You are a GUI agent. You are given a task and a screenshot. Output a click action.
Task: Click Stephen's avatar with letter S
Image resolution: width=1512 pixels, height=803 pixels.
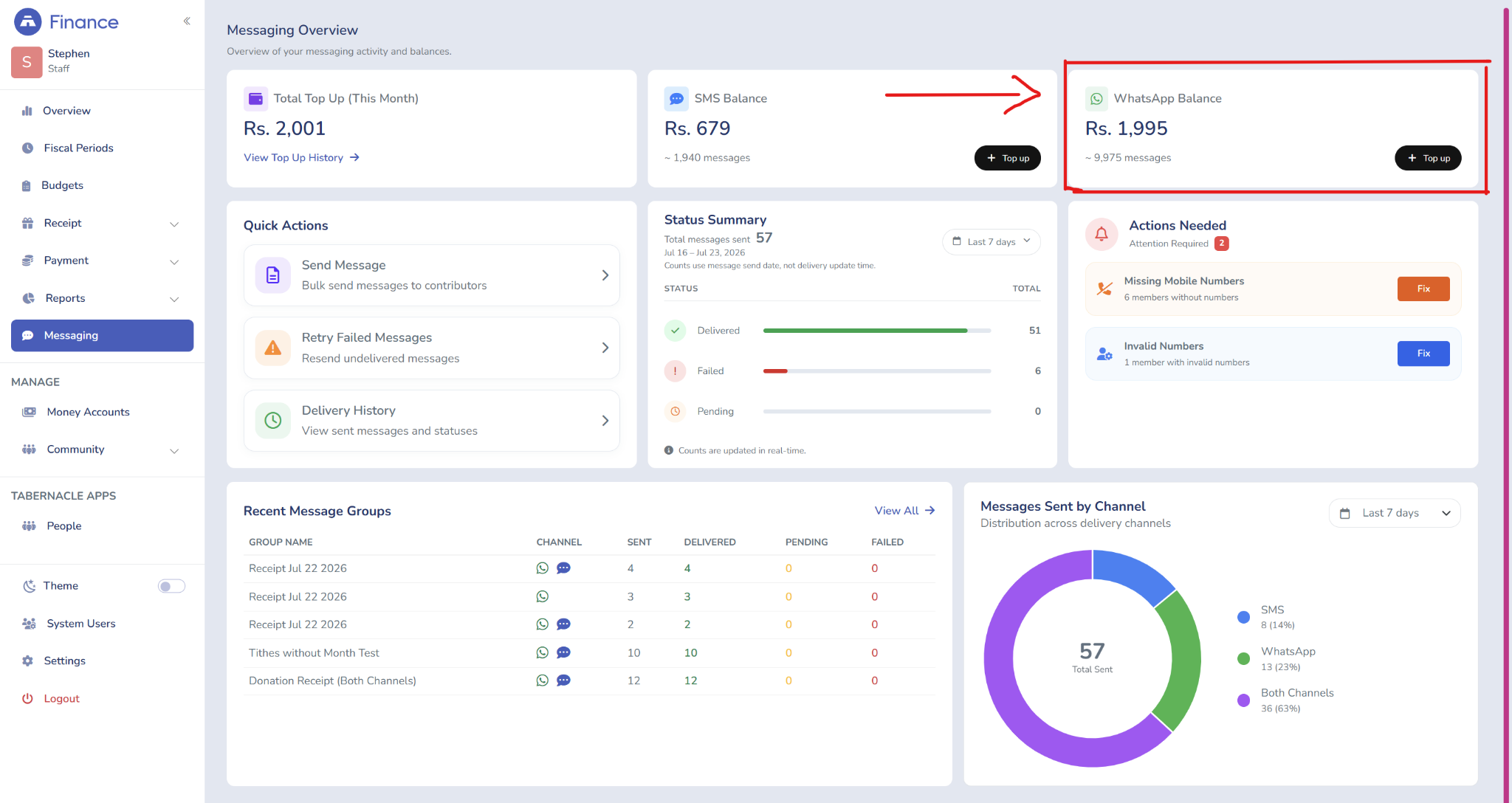click(x=27, y=61)
